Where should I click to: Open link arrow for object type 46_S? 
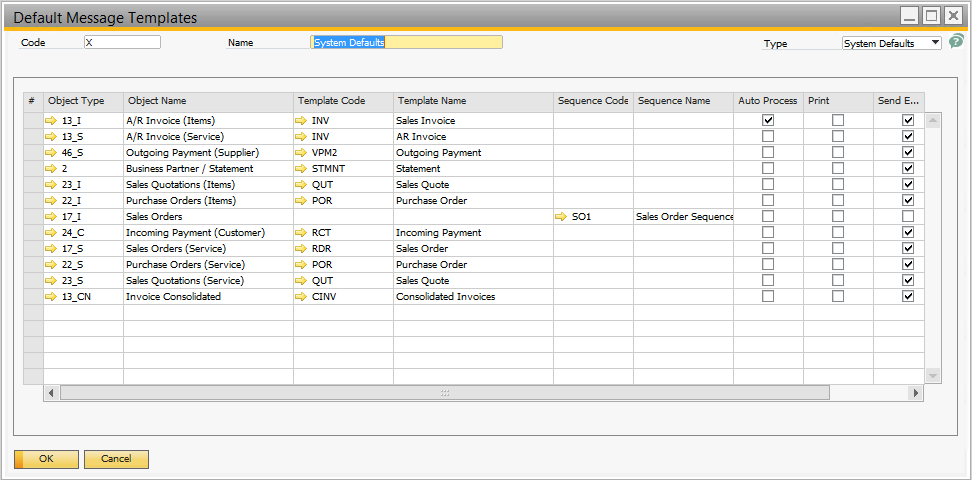pyautogui.click(x=51, y=153)
